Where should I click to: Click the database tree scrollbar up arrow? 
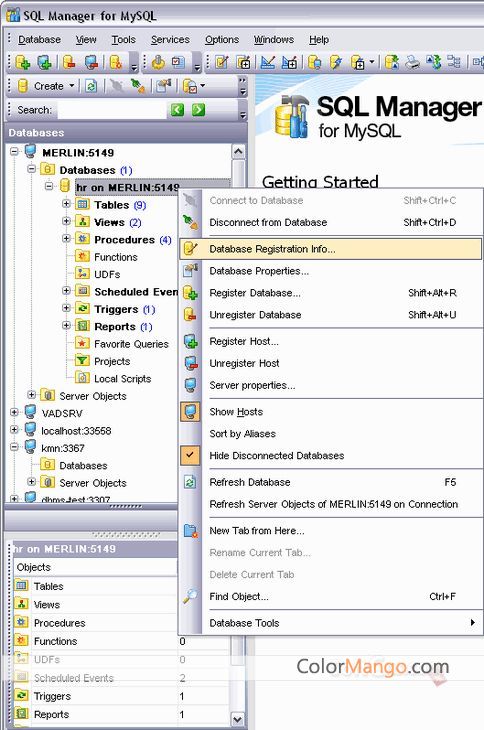coord(238,152)
